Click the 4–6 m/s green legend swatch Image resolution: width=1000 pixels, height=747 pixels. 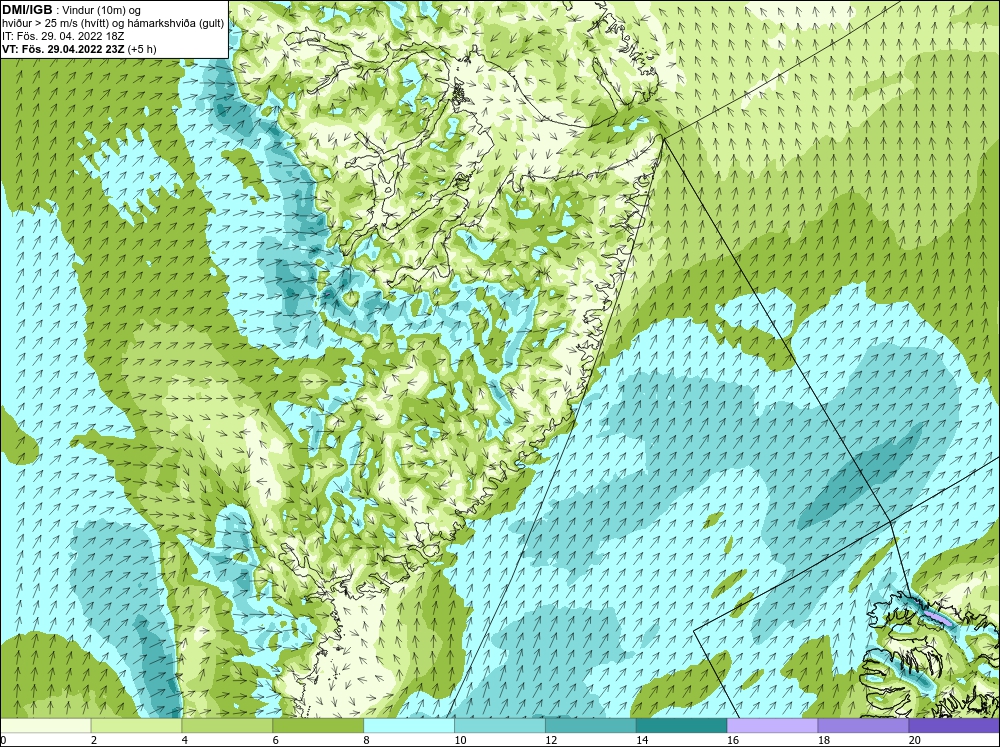227,726
